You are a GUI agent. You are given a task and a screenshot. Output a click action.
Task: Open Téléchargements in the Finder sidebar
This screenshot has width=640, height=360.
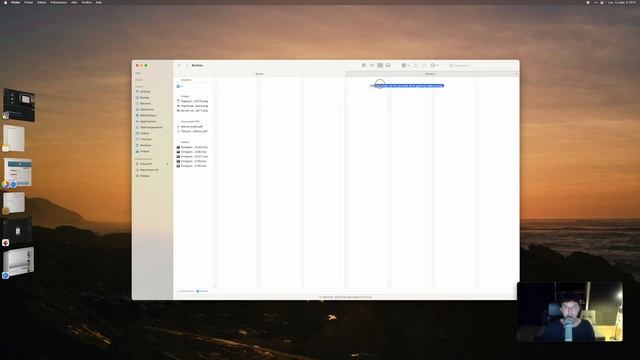(x=151, y=127)
